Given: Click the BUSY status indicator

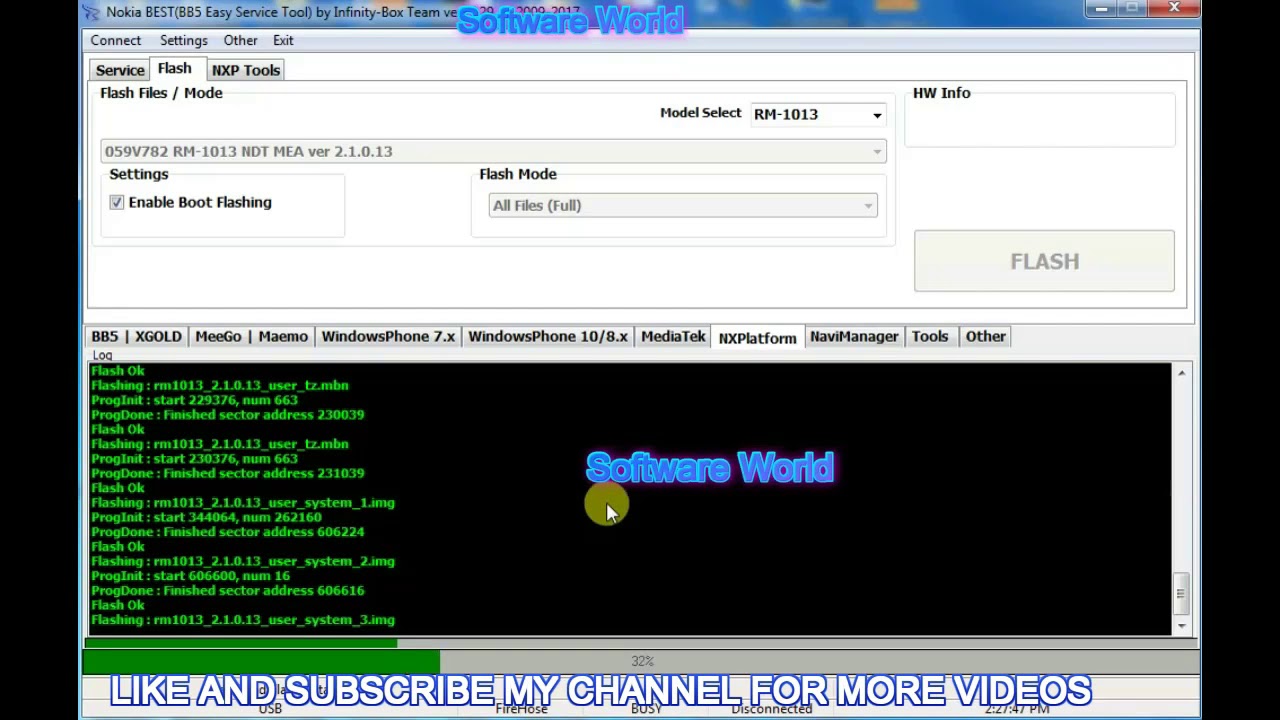Looking at the screenshot, I should (646, 709).
